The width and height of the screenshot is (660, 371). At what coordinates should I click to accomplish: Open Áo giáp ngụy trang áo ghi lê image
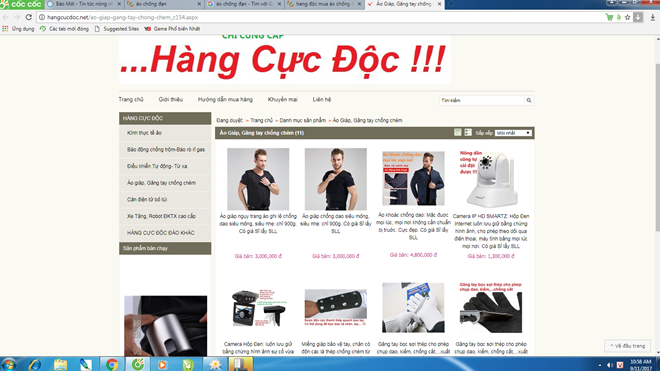click(258, 179)
